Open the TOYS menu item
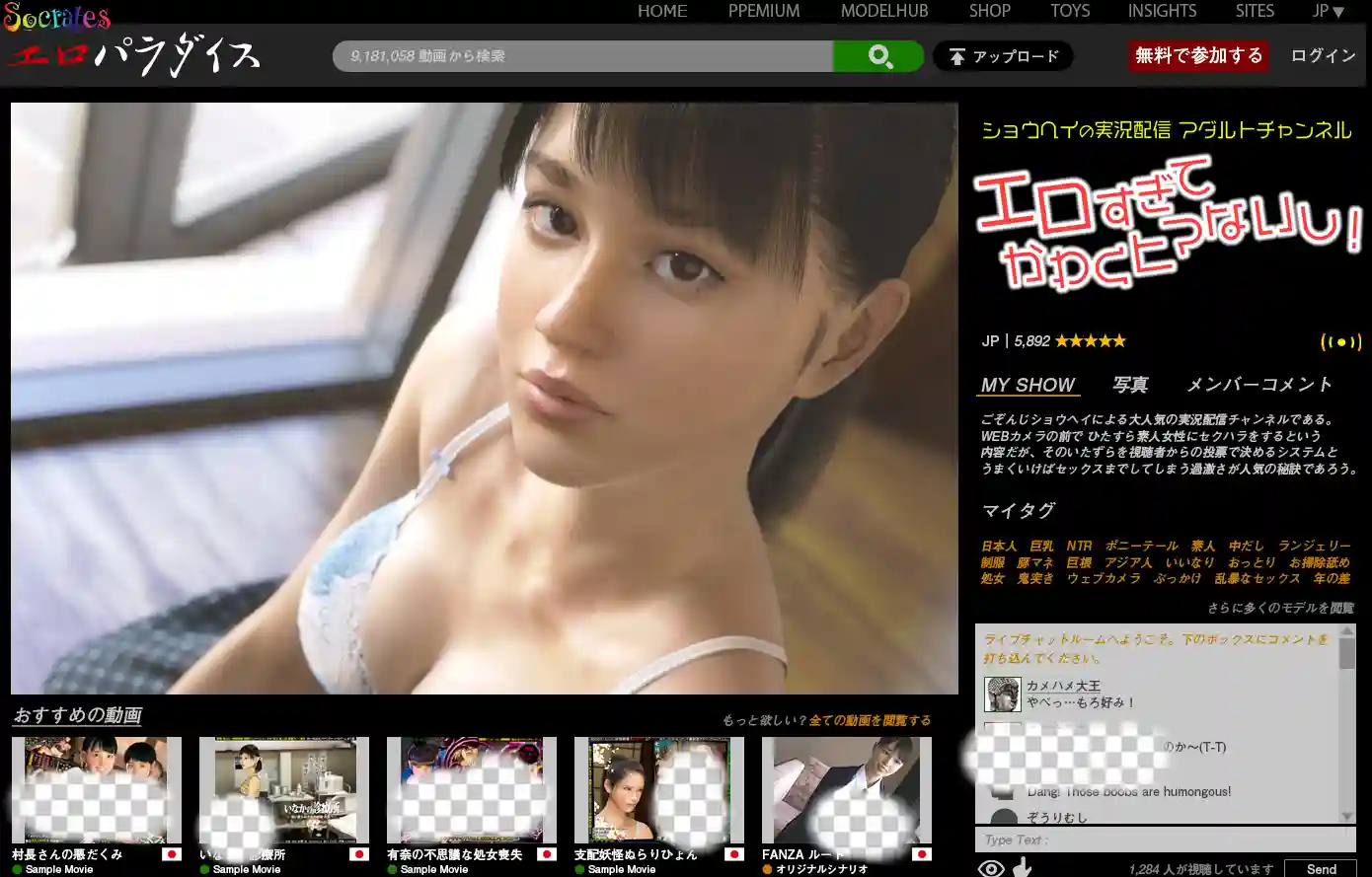The image size is (1372, 877). coord(1070,11)
